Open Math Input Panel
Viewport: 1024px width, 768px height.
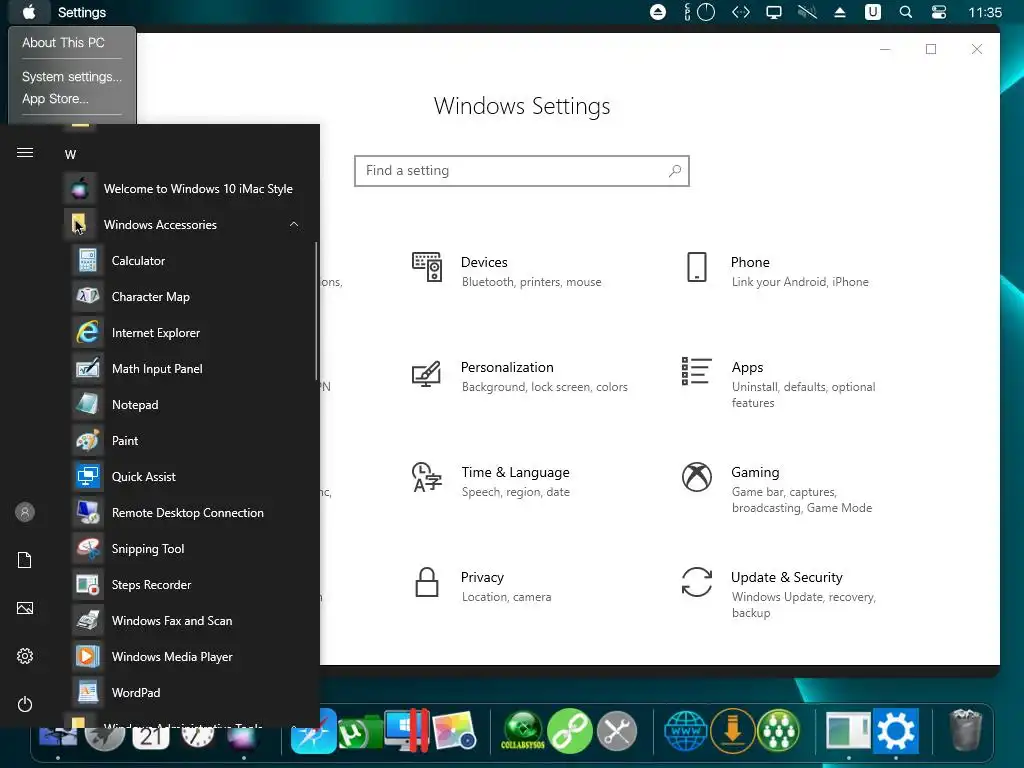point(189,368)
